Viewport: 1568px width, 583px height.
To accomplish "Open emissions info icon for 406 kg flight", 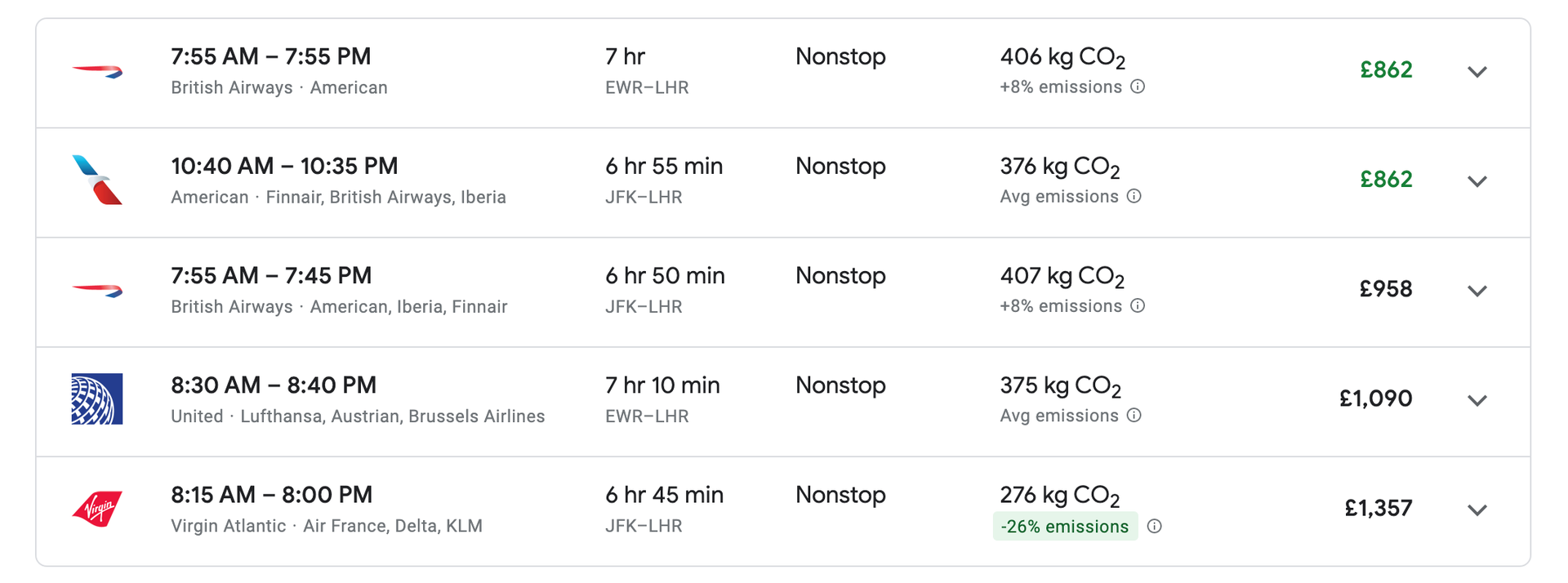I will [x=1138, y=87].
